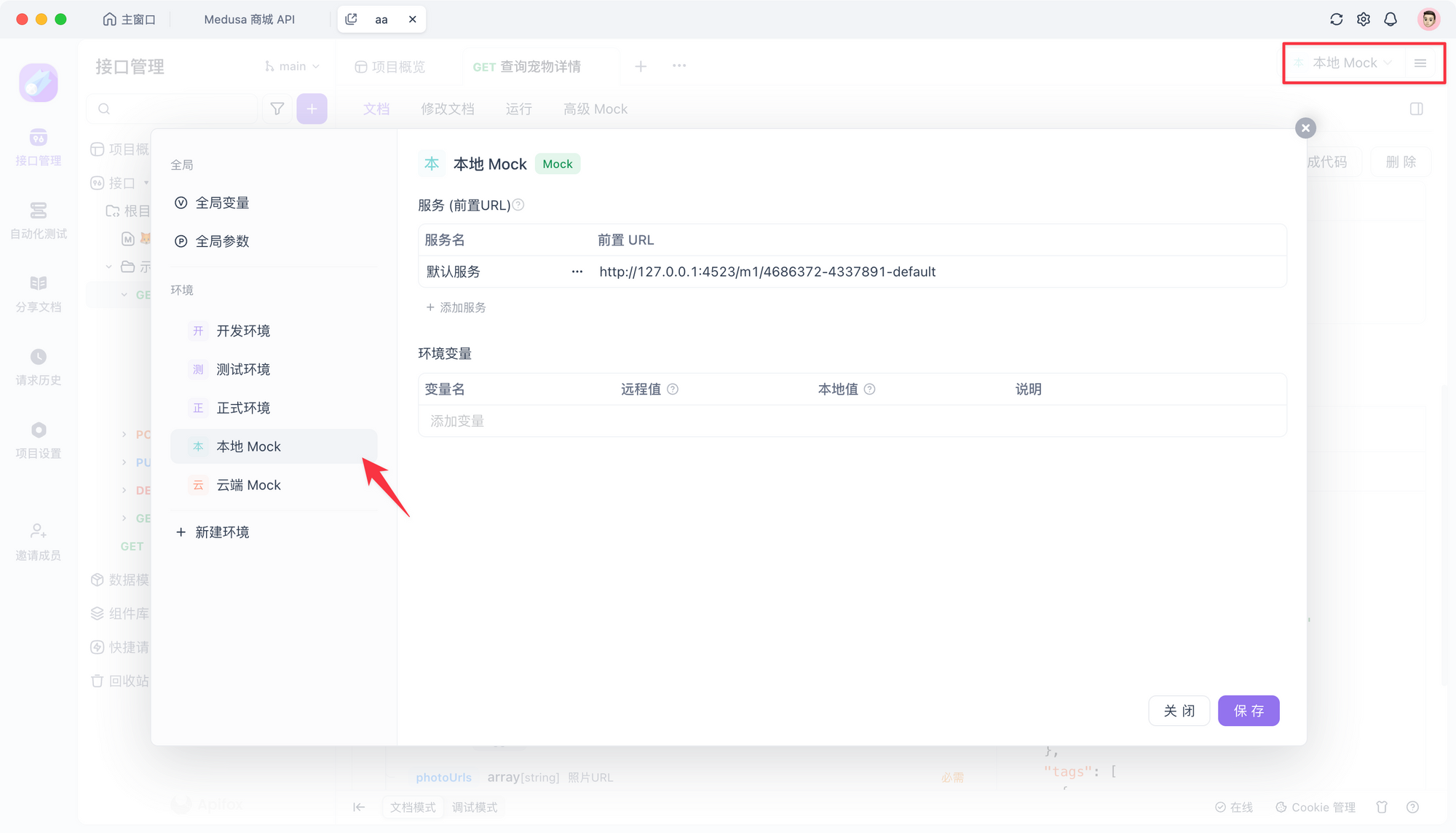
Task: Select 全局变量 in the dialog
Action: point(275,203)
